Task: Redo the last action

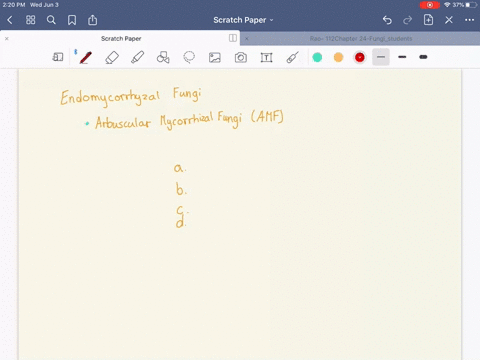Action: point(407,20)
